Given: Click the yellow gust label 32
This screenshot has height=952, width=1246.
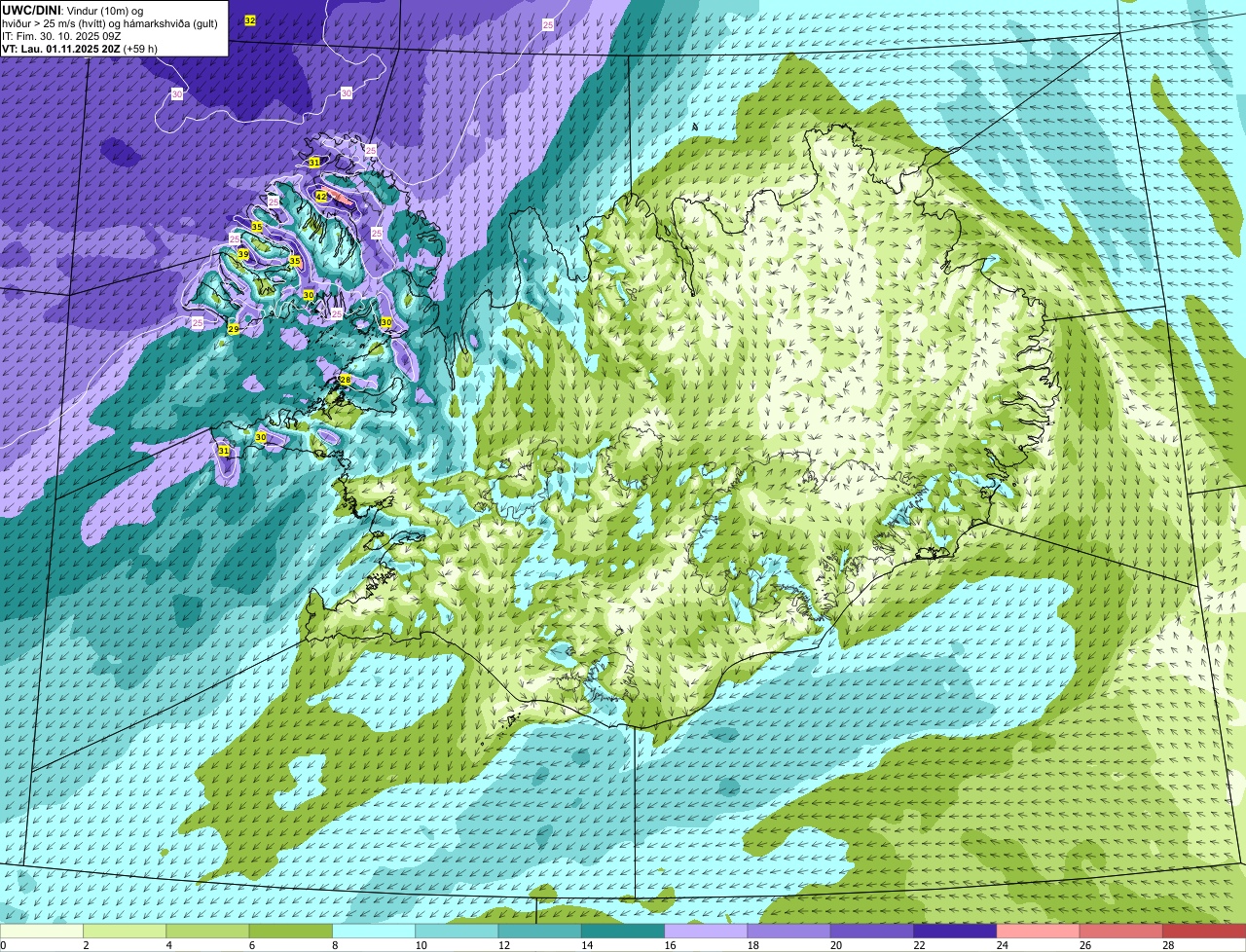Looking at the screenshot, I should (250, 20).
